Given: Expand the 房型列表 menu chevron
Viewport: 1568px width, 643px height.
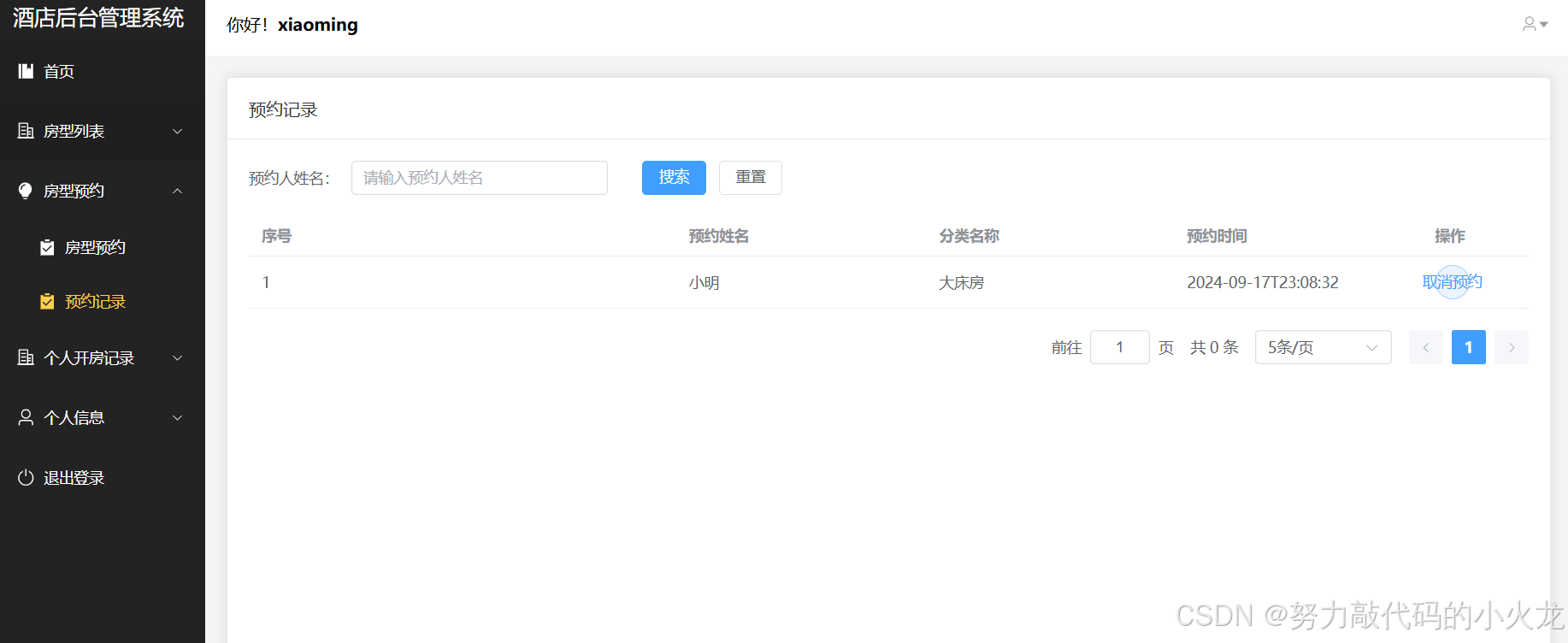Looking at the screenshot, I should [x=178, y=131].
